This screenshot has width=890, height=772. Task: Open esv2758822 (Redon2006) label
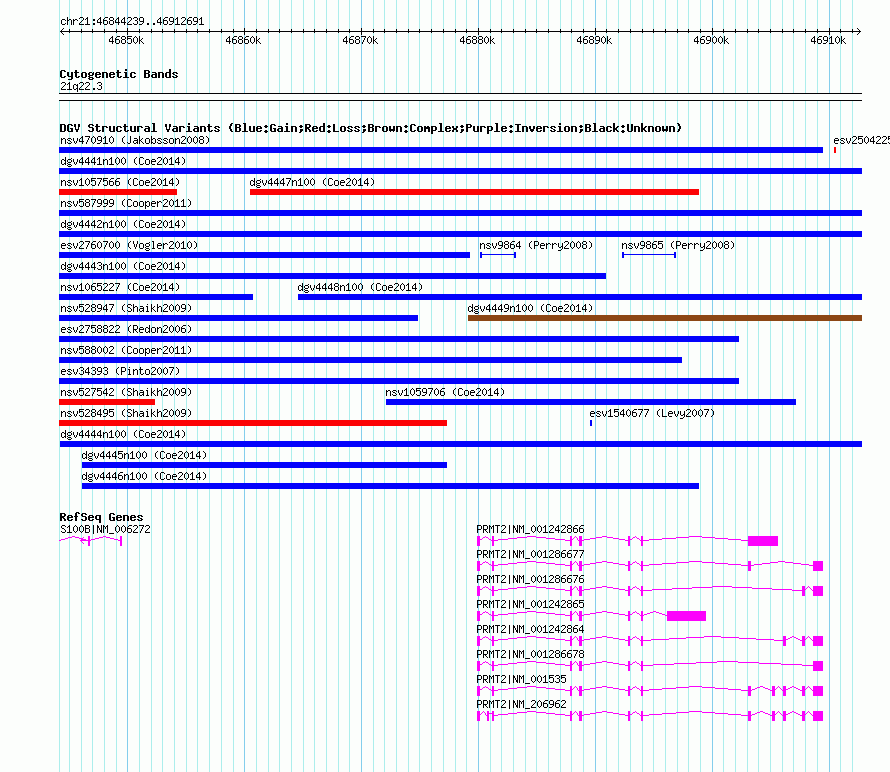126,329
